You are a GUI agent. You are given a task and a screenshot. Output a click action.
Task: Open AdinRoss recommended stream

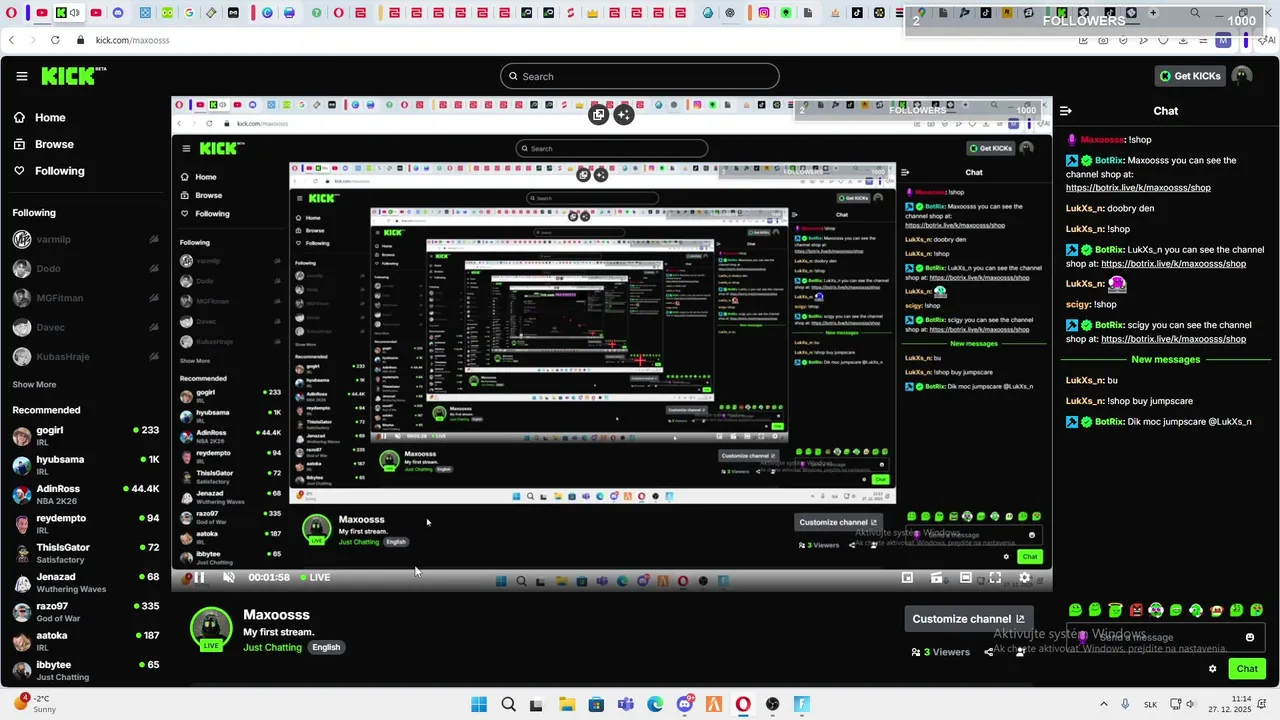pos(85,494)
